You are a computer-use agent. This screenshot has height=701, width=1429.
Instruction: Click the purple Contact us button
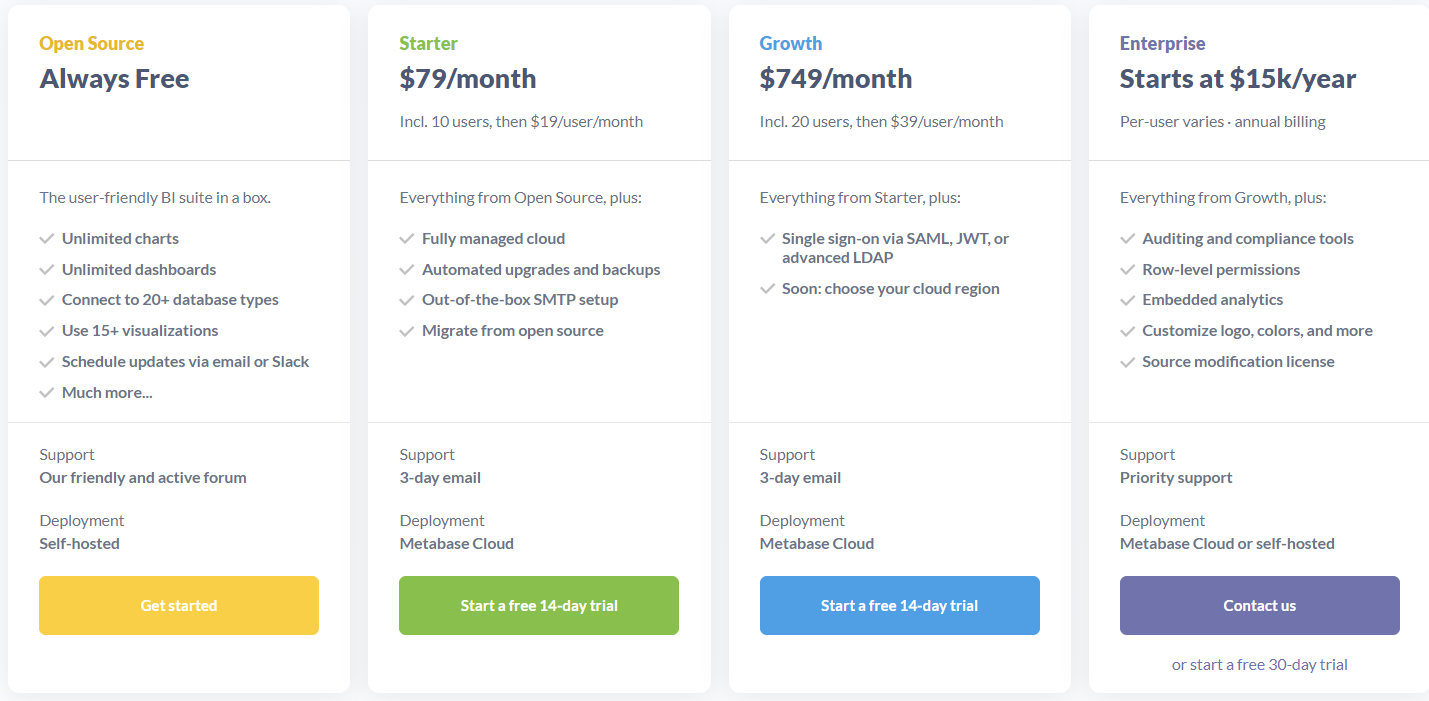(x=1259, y=605)
